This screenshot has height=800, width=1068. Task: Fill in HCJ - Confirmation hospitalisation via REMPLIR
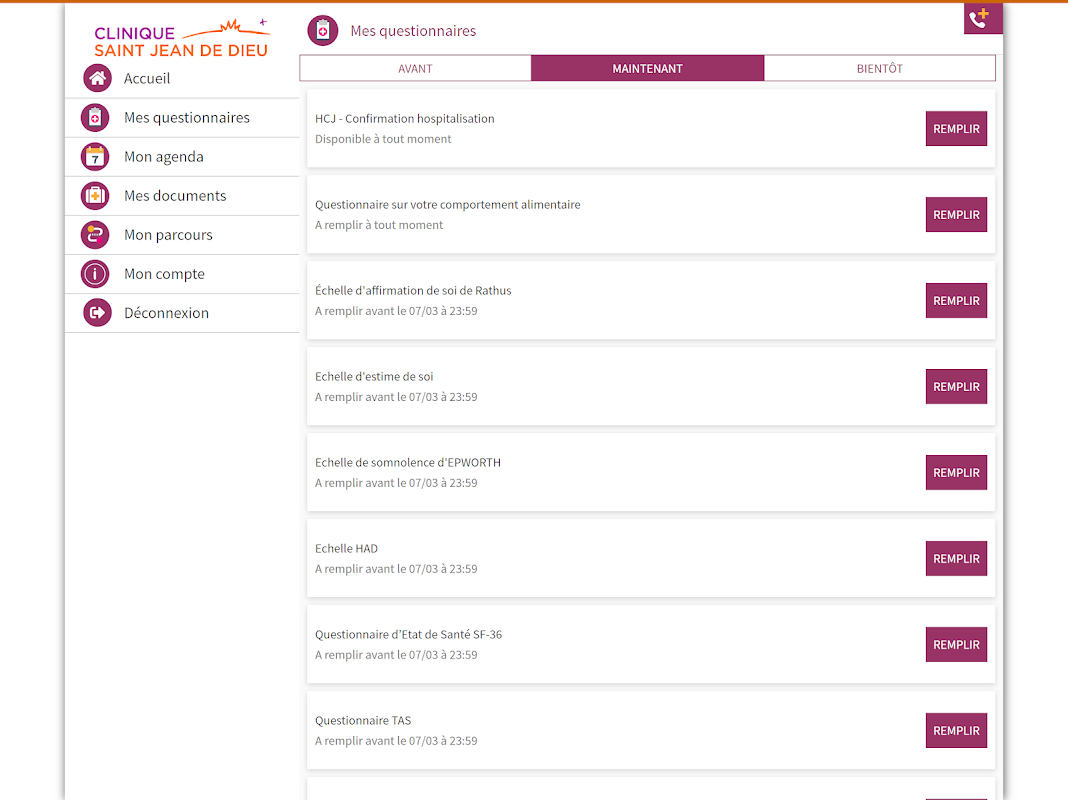(x=956, y=129)
